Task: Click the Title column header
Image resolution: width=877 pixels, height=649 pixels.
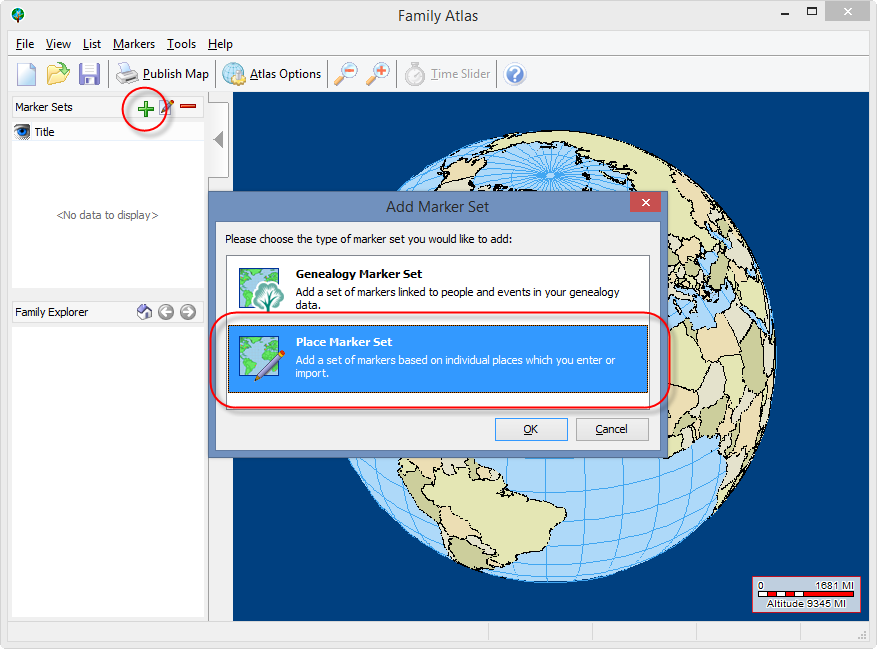Action: click(44, 132)
